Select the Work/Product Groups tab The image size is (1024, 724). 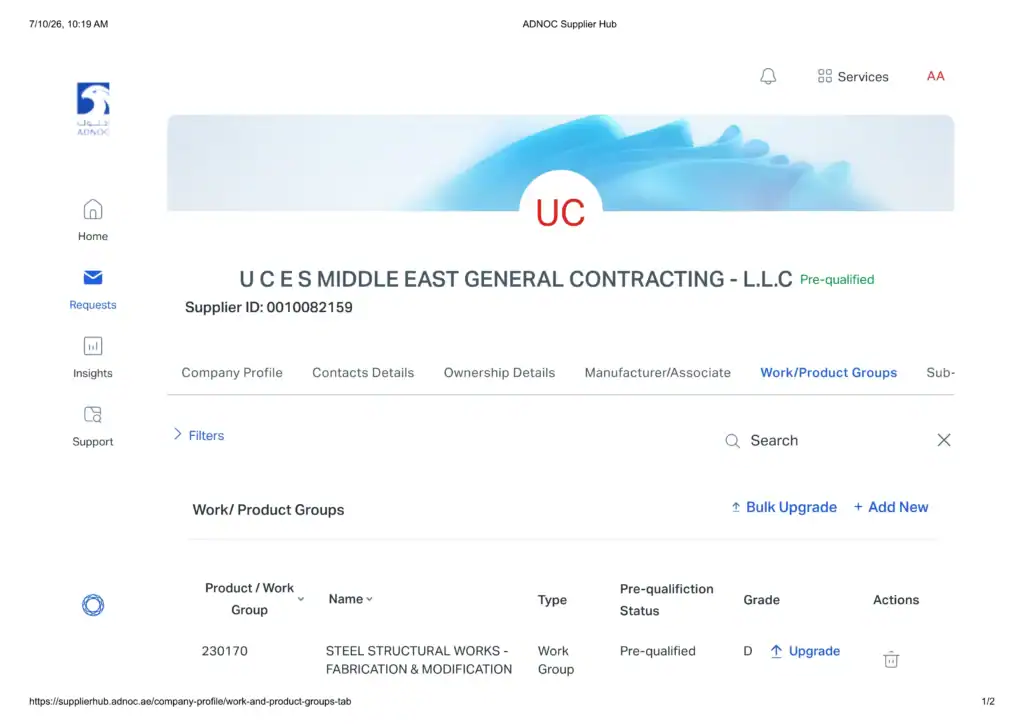(829, 373)
